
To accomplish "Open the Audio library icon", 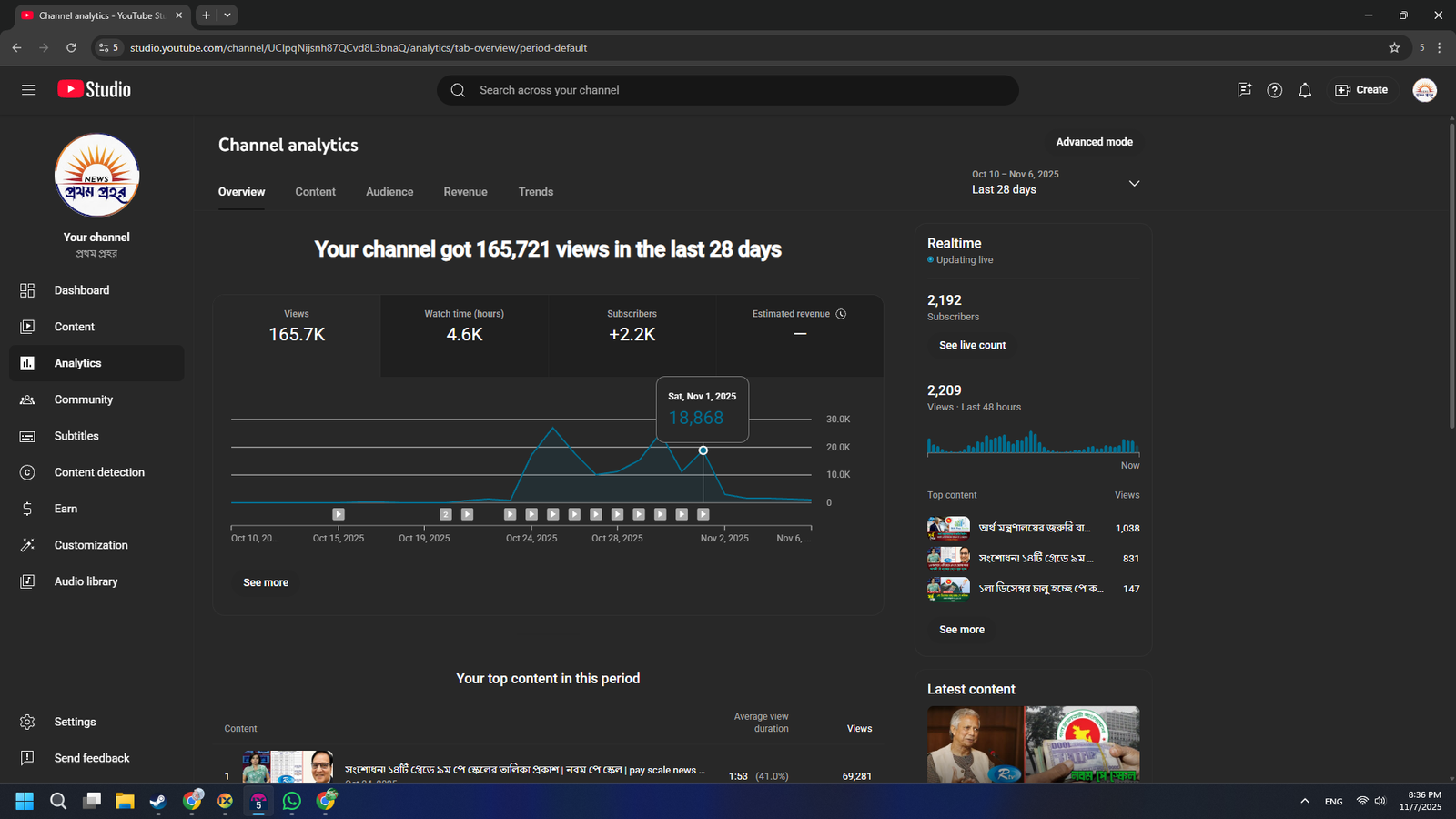I will pyautogui.click(x=27, y=581).
